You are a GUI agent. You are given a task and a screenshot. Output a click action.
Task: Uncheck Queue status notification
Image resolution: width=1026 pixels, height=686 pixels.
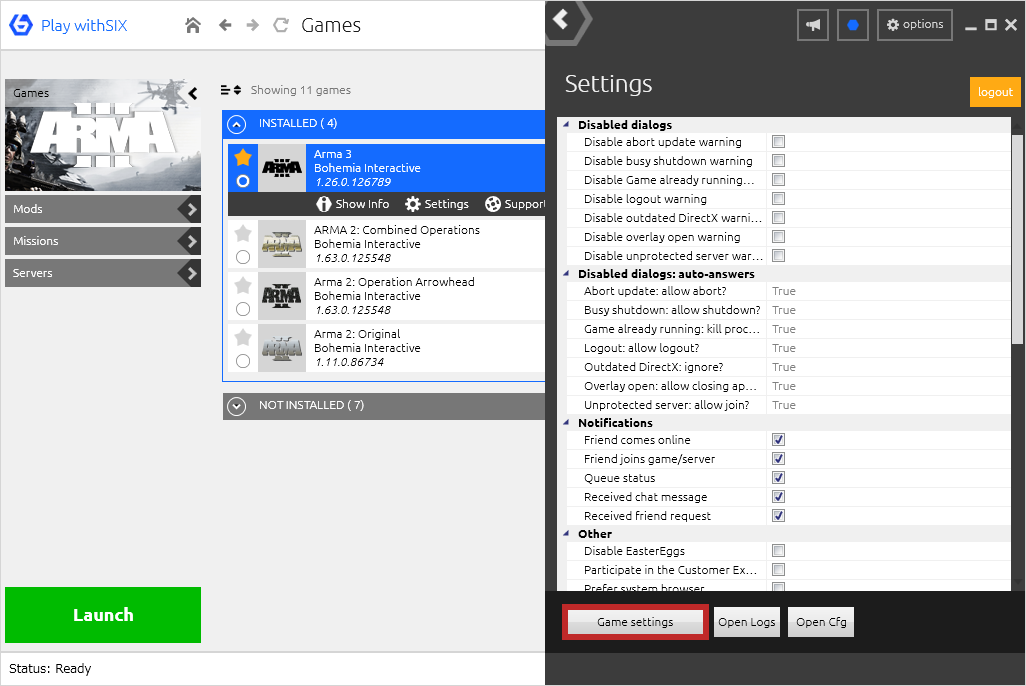tap(778, 477)
